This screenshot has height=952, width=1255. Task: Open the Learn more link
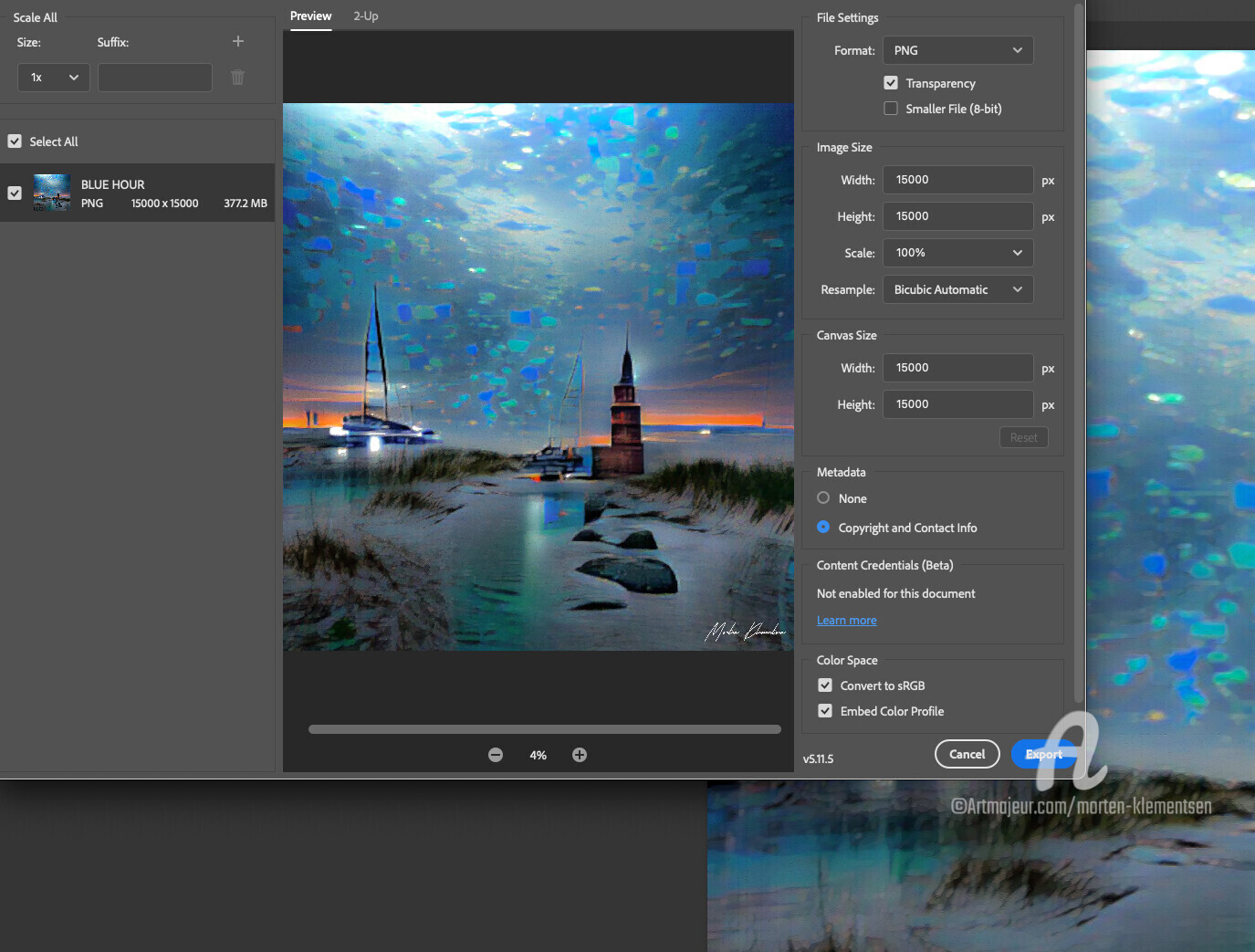tap(847, 621)
